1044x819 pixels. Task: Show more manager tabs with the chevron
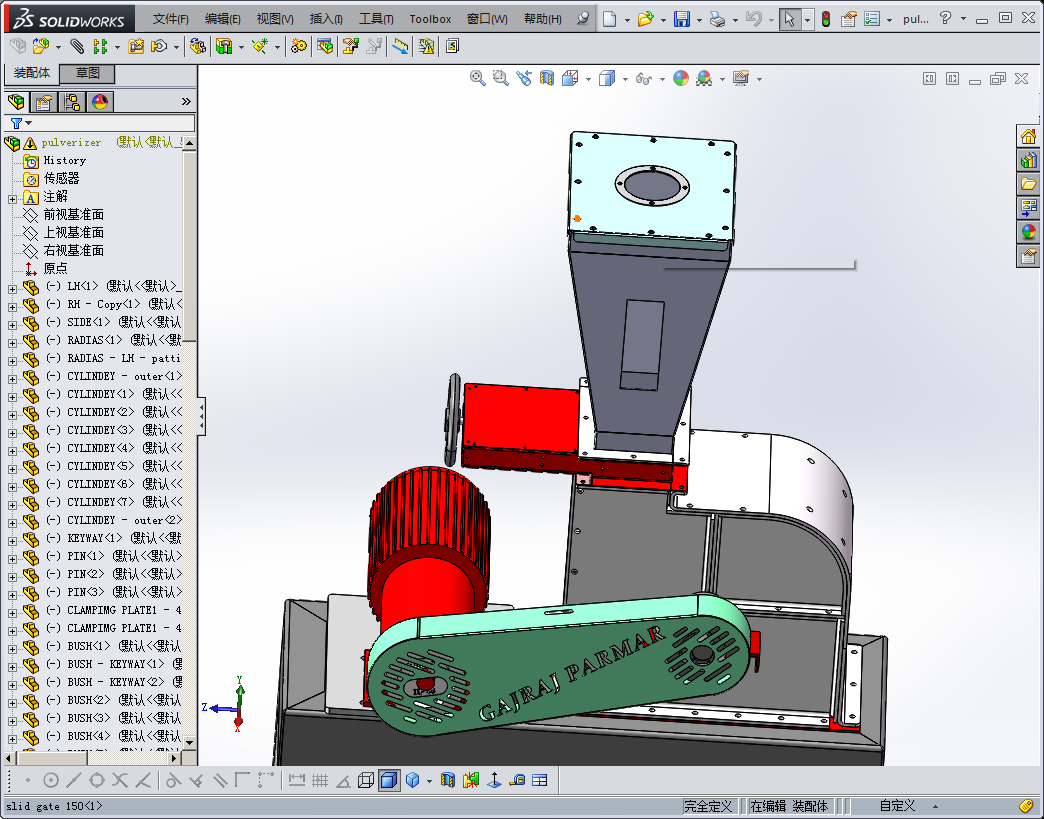(186, 101)
